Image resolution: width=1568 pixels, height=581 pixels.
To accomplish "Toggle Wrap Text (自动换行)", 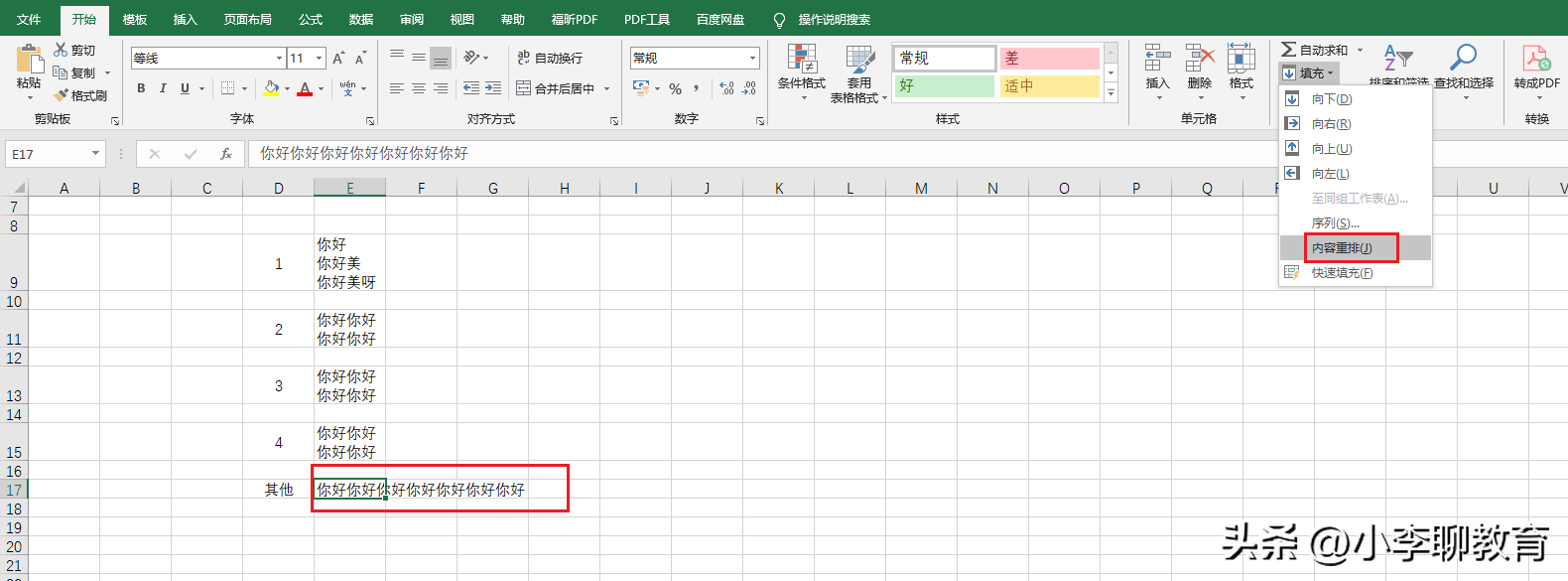I will tap(550, 58).
